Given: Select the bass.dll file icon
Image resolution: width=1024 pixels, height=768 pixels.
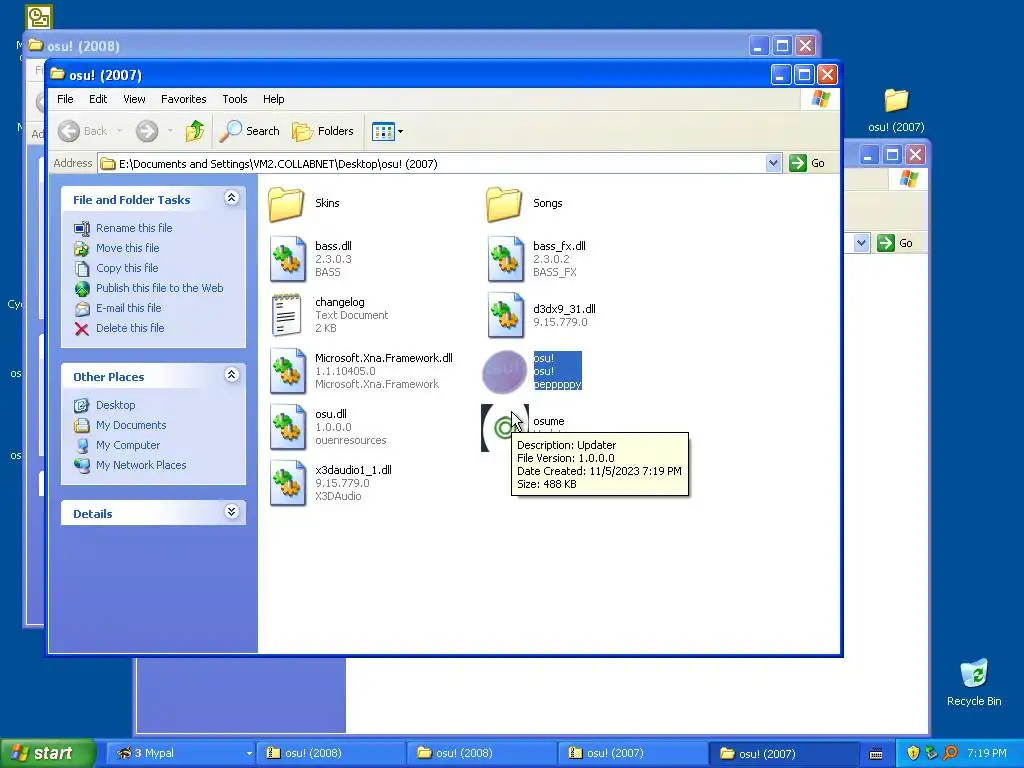Looking at the screenshot, I should [287, 259].
